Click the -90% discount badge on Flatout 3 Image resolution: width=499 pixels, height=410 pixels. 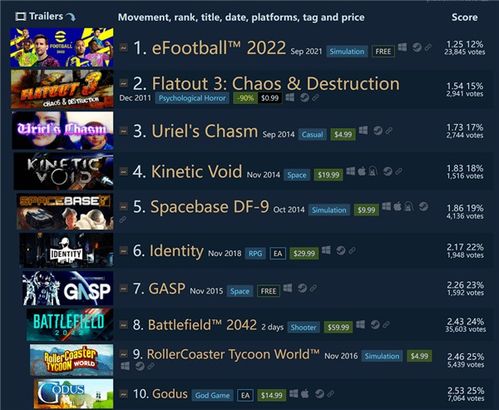click(x=245, y=98)
